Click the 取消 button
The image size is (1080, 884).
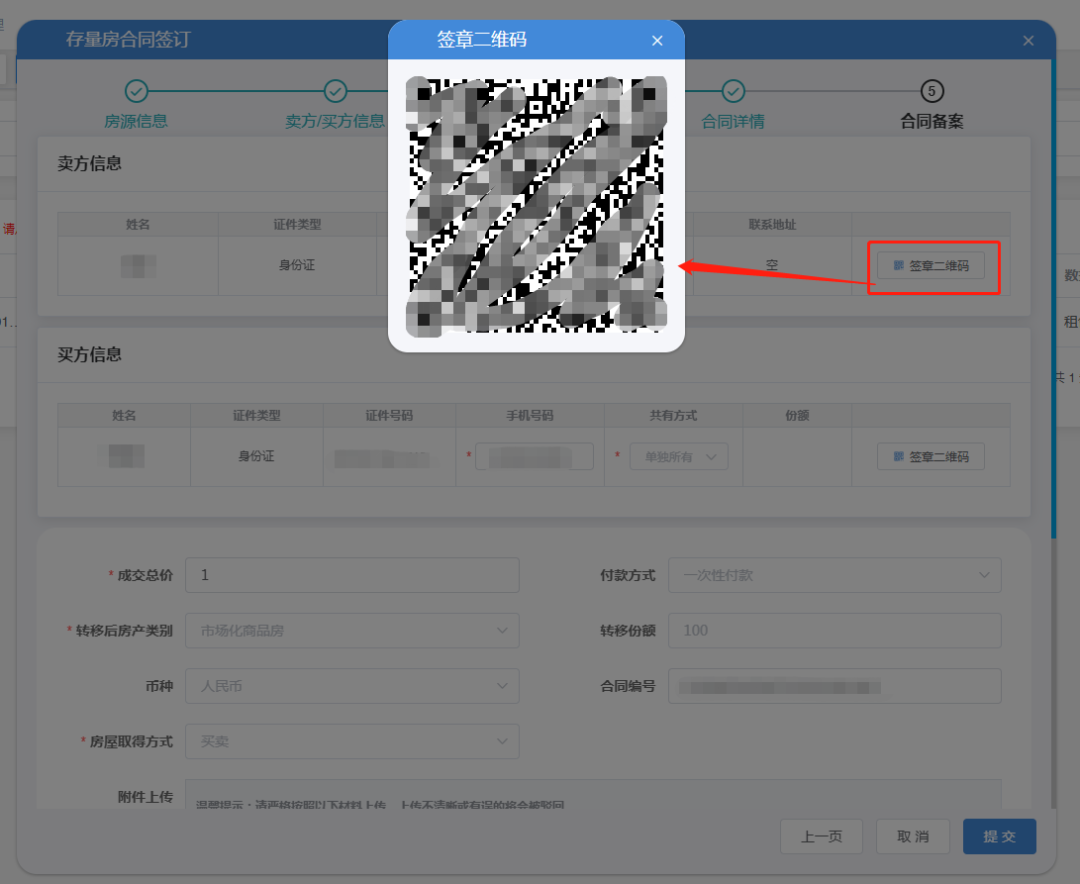913,836
